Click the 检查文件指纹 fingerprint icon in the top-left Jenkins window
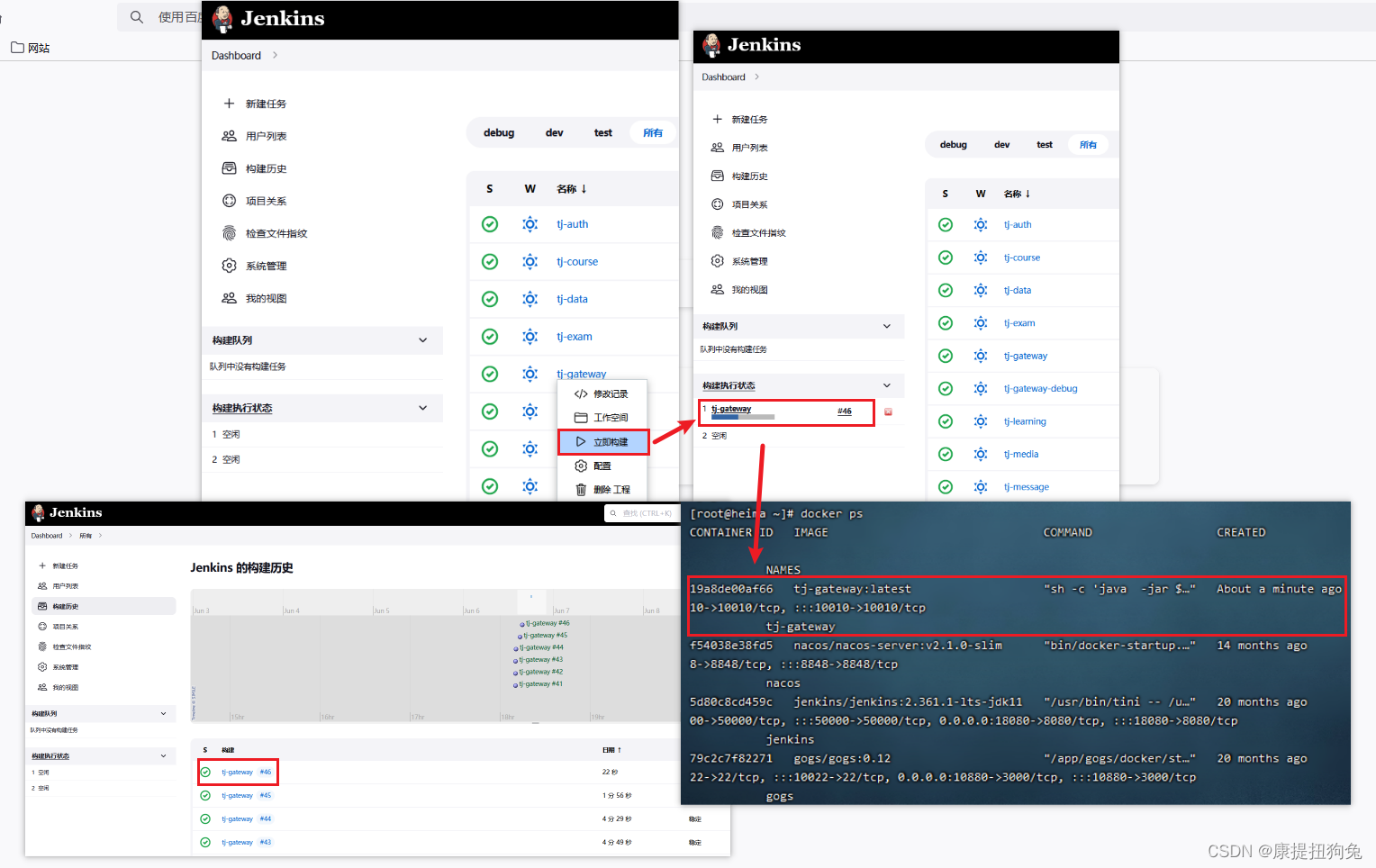 [229, 233]
